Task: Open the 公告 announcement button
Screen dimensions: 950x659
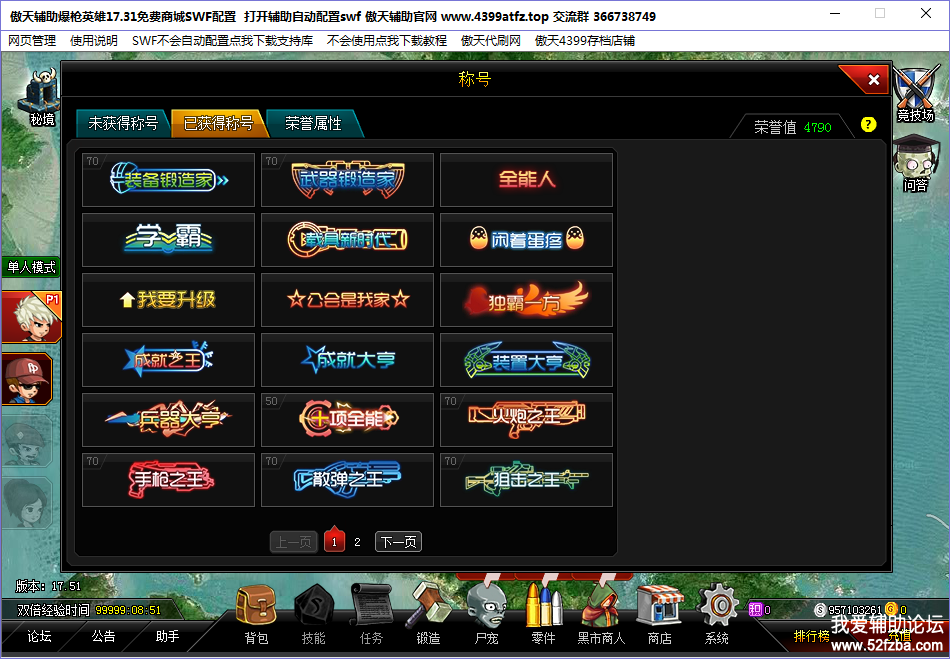Action: point(103,636)
